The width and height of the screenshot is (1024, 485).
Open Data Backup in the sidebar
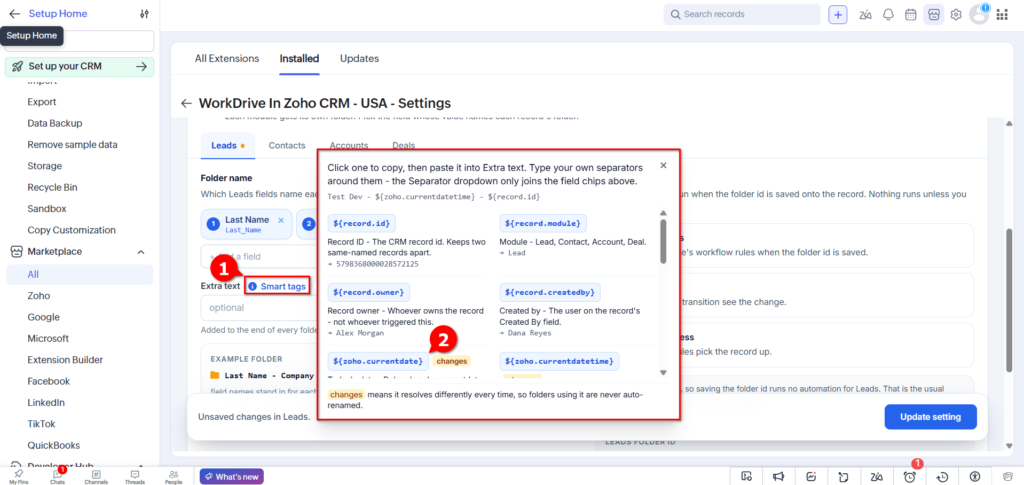(55, 123)
